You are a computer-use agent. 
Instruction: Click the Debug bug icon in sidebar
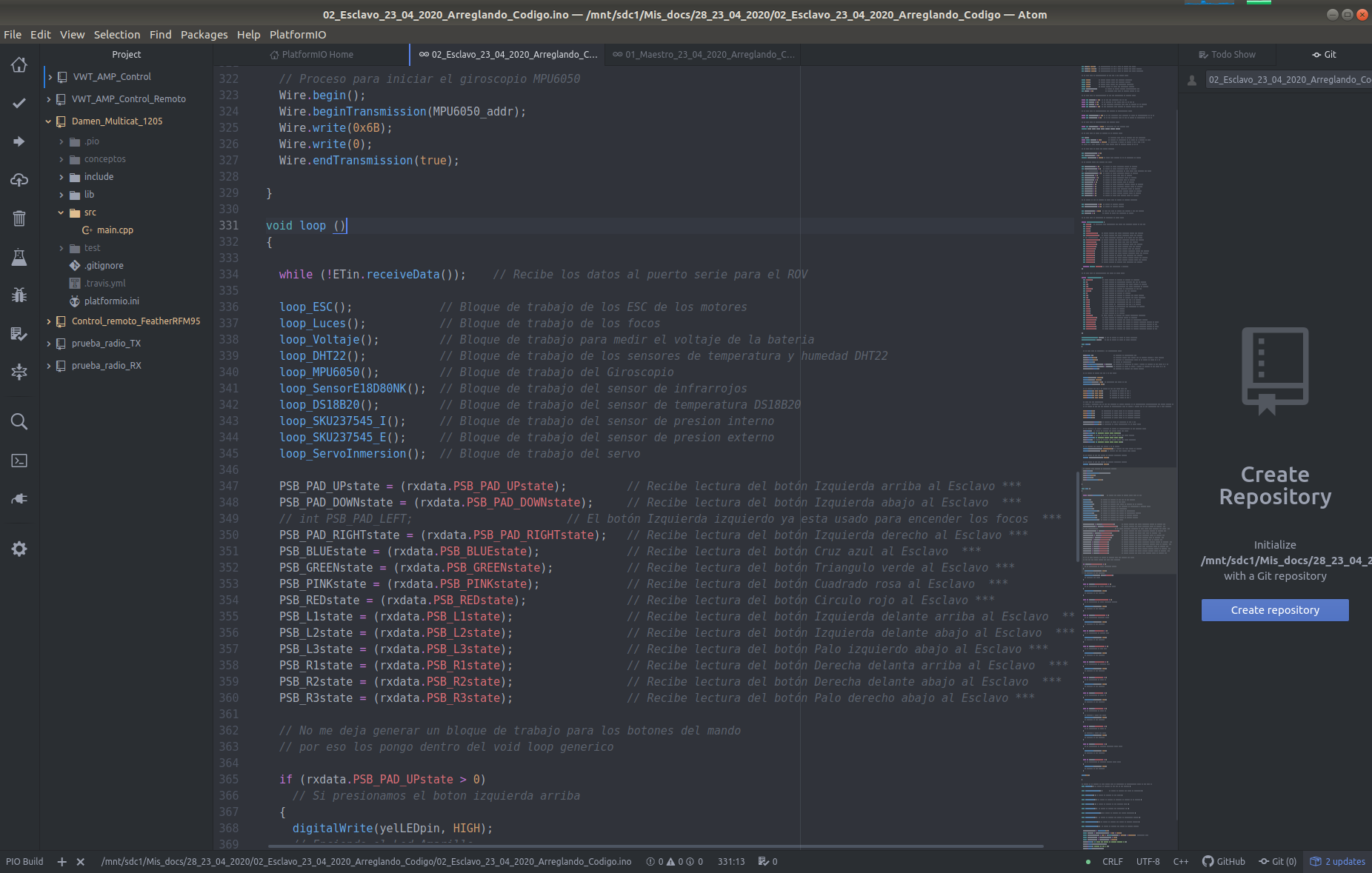pyautogui.click(x=19, y=295)
